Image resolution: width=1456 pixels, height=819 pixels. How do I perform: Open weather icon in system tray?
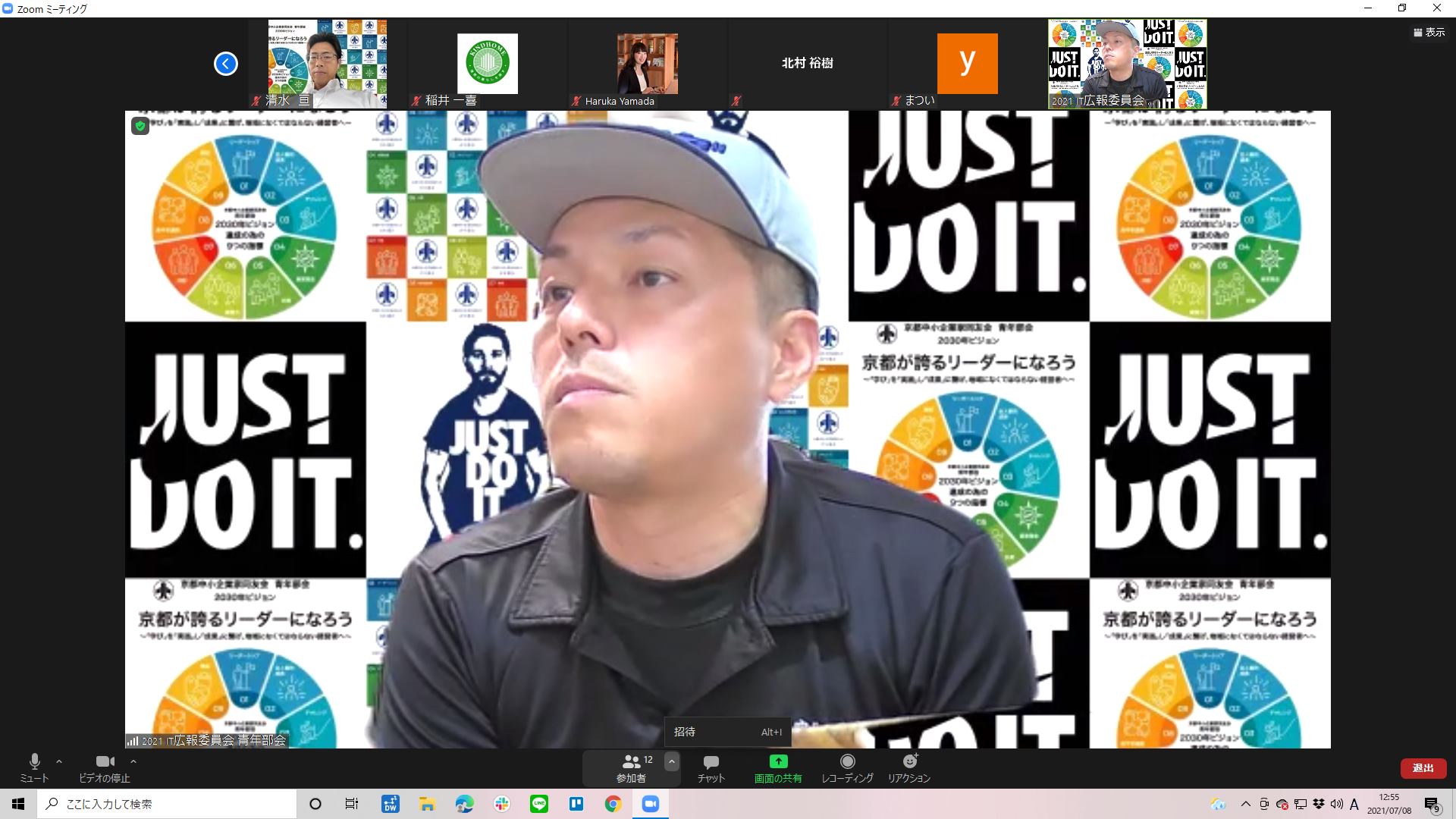click(x=1219, y=804)
